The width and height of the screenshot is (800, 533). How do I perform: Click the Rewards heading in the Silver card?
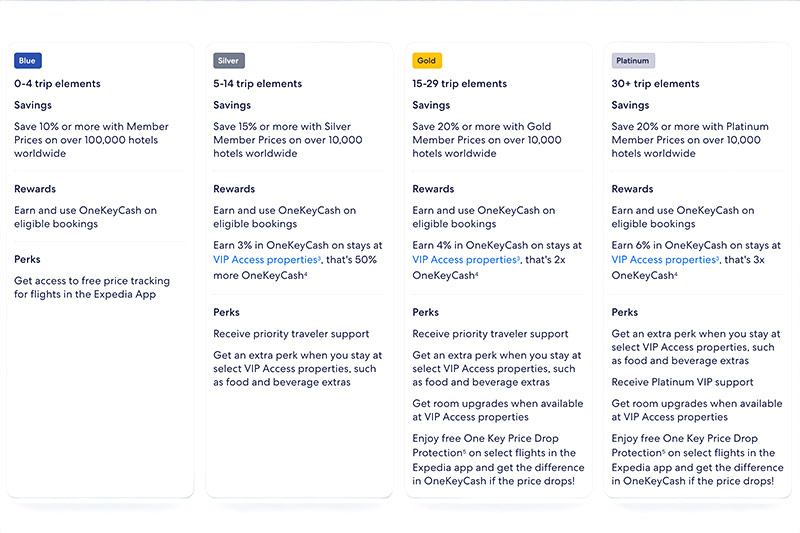[234, 189]
